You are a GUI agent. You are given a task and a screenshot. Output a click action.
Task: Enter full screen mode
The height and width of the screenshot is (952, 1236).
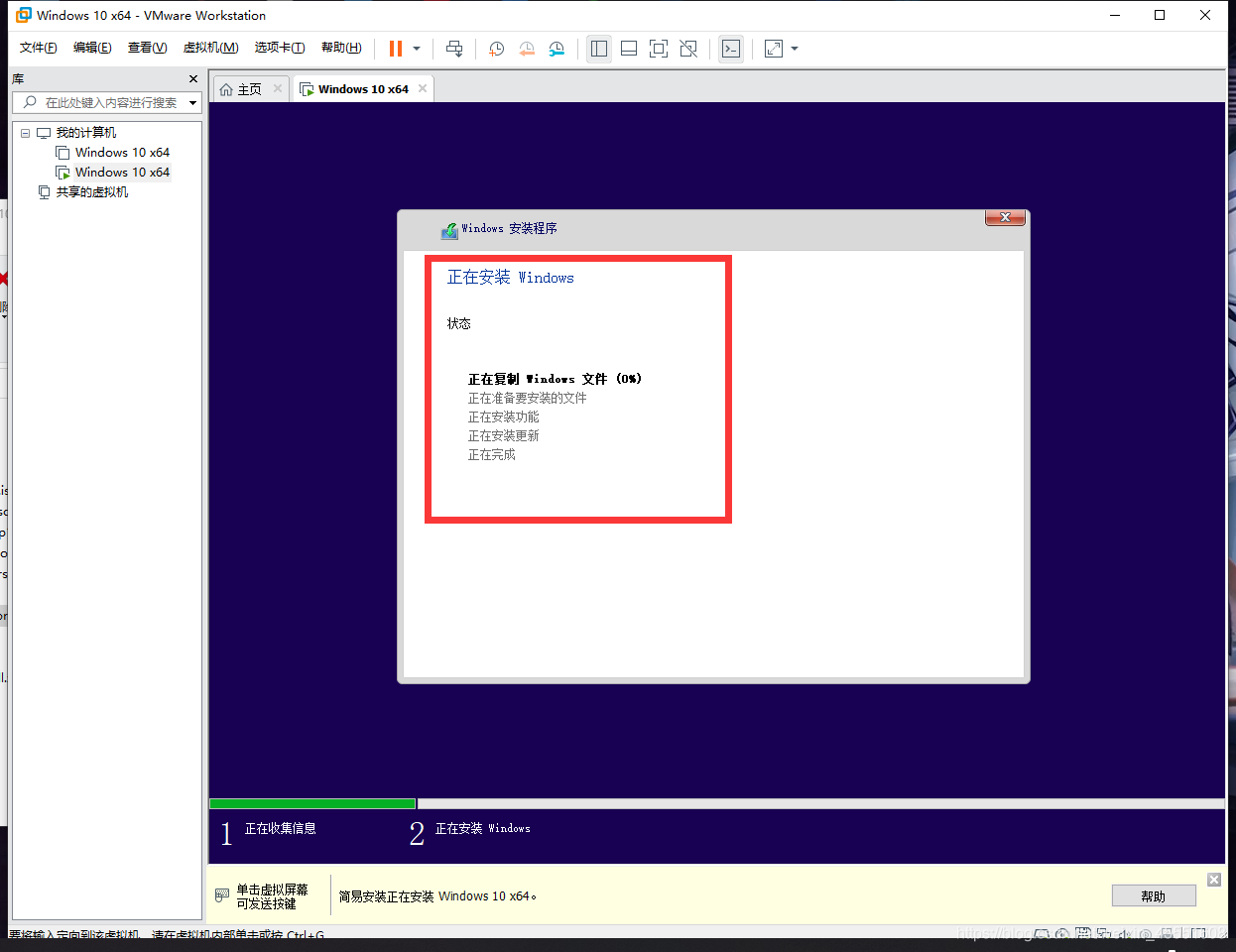[659, 49]
